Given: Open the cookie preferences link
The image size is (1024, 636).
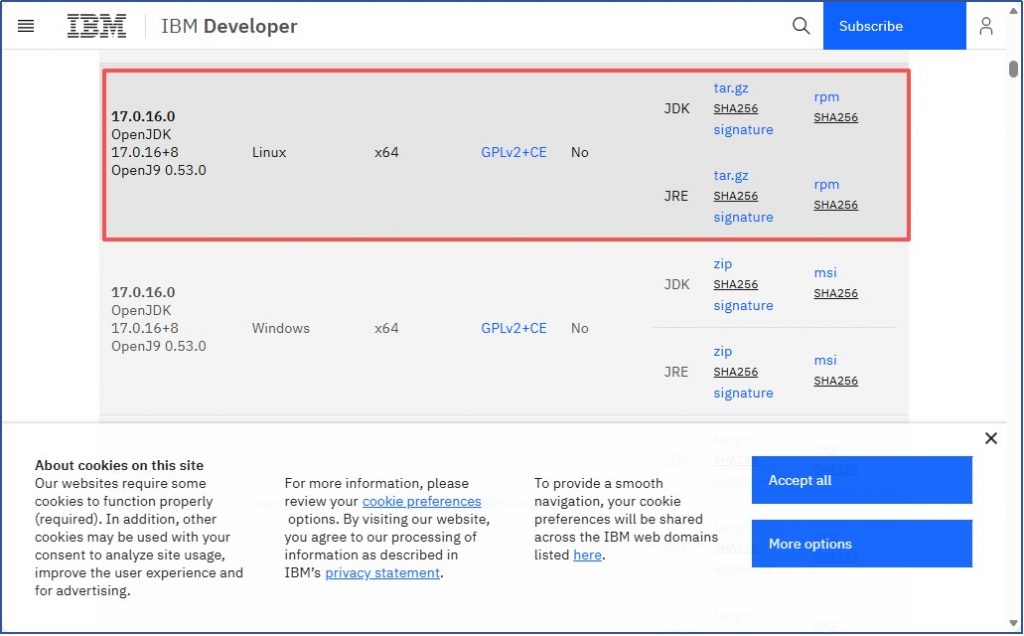Looking at the screenshot, I should (x=421, y=501).
